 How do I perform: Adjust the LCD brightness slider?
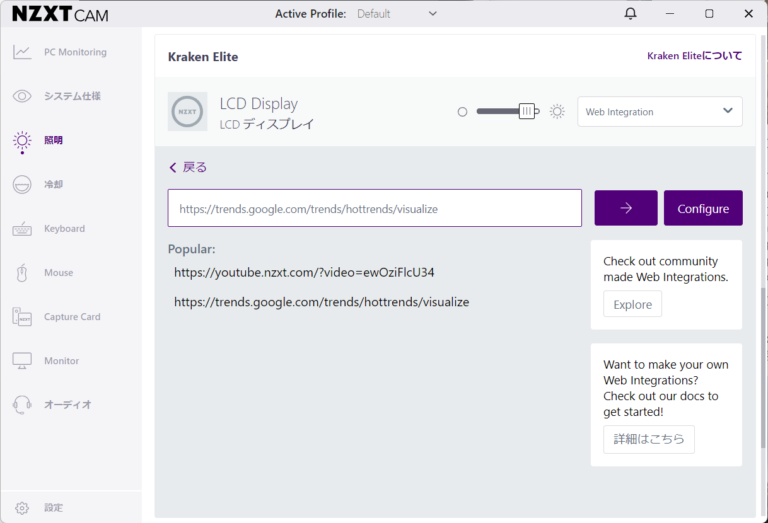click(526, 112)
